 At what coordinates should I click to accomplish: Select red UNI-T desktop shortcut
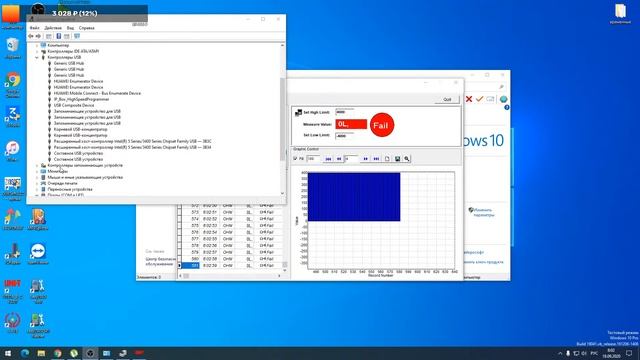coord(13,291)
